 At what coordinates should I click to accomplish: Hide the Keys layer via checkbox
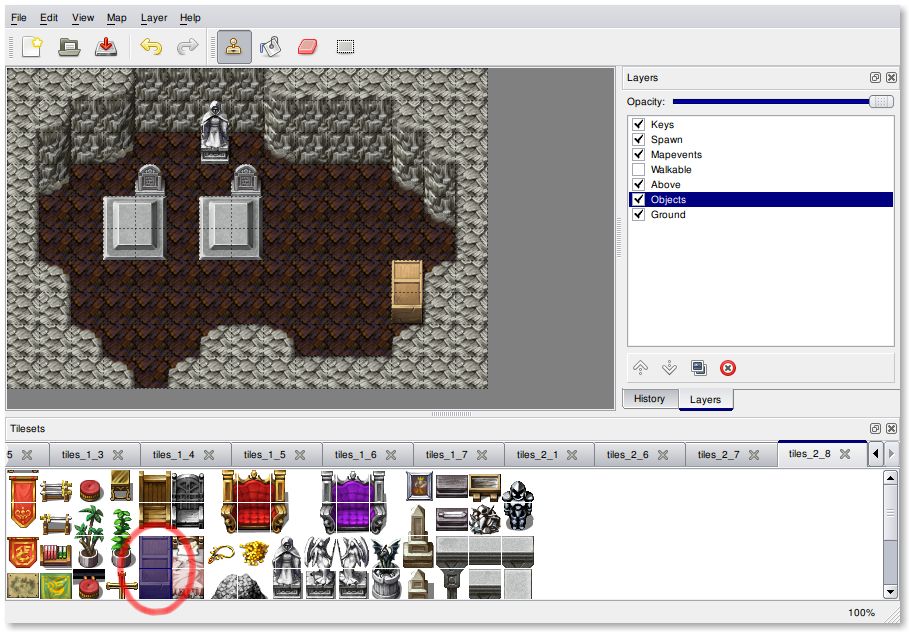638,125
